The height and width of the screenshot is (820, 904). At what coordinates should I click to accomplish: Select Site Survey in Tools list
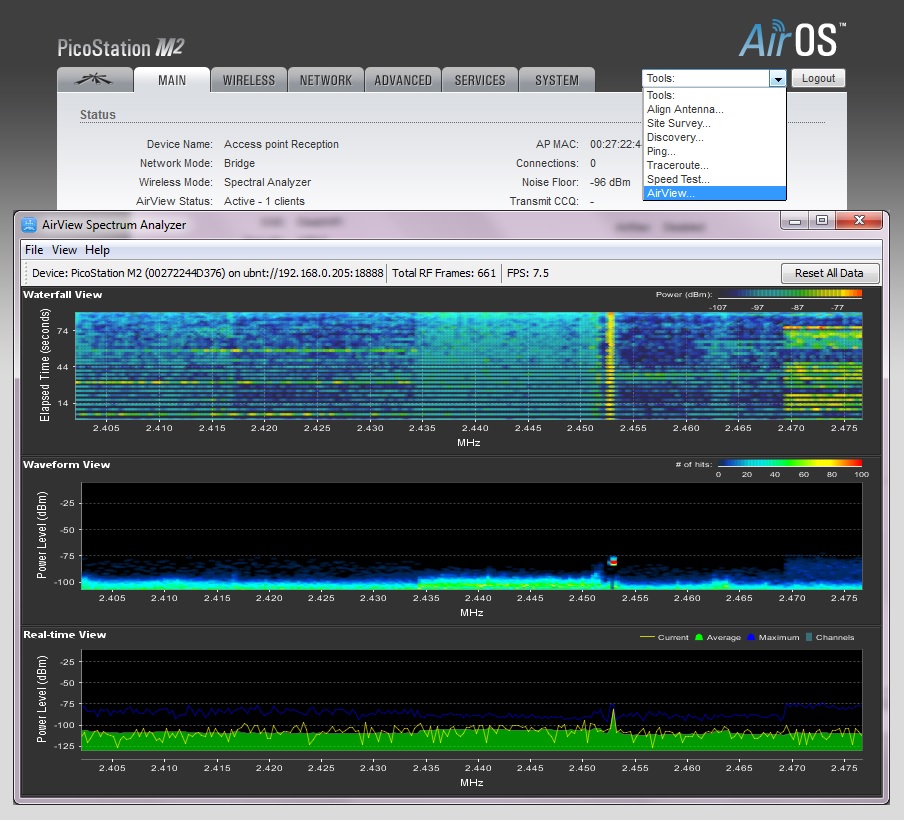(x=714, y=123)
